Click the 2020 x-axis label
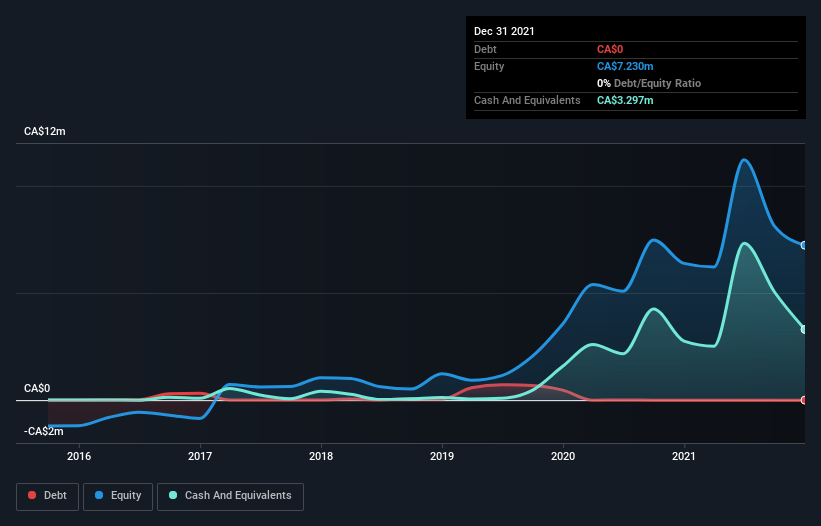This screenshot has width=821, height=526. 563,456
